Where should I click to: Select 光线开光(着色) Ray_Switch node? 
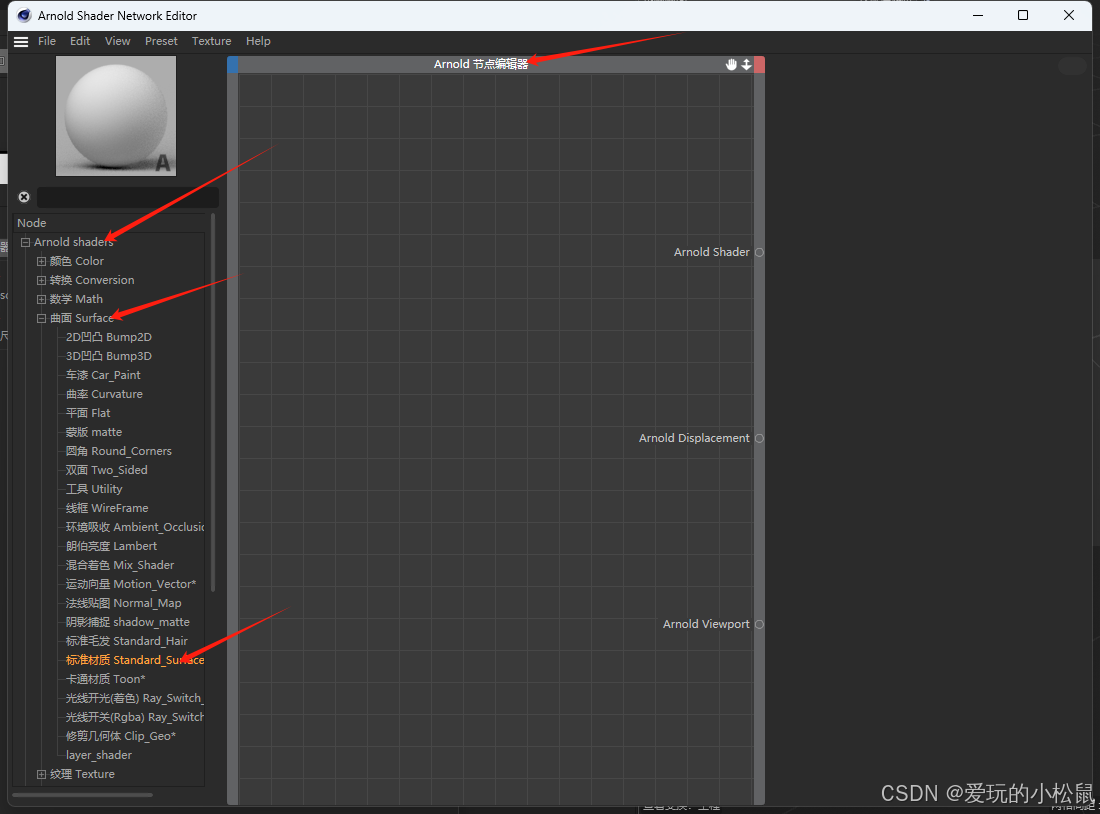[x=134, y=697]
